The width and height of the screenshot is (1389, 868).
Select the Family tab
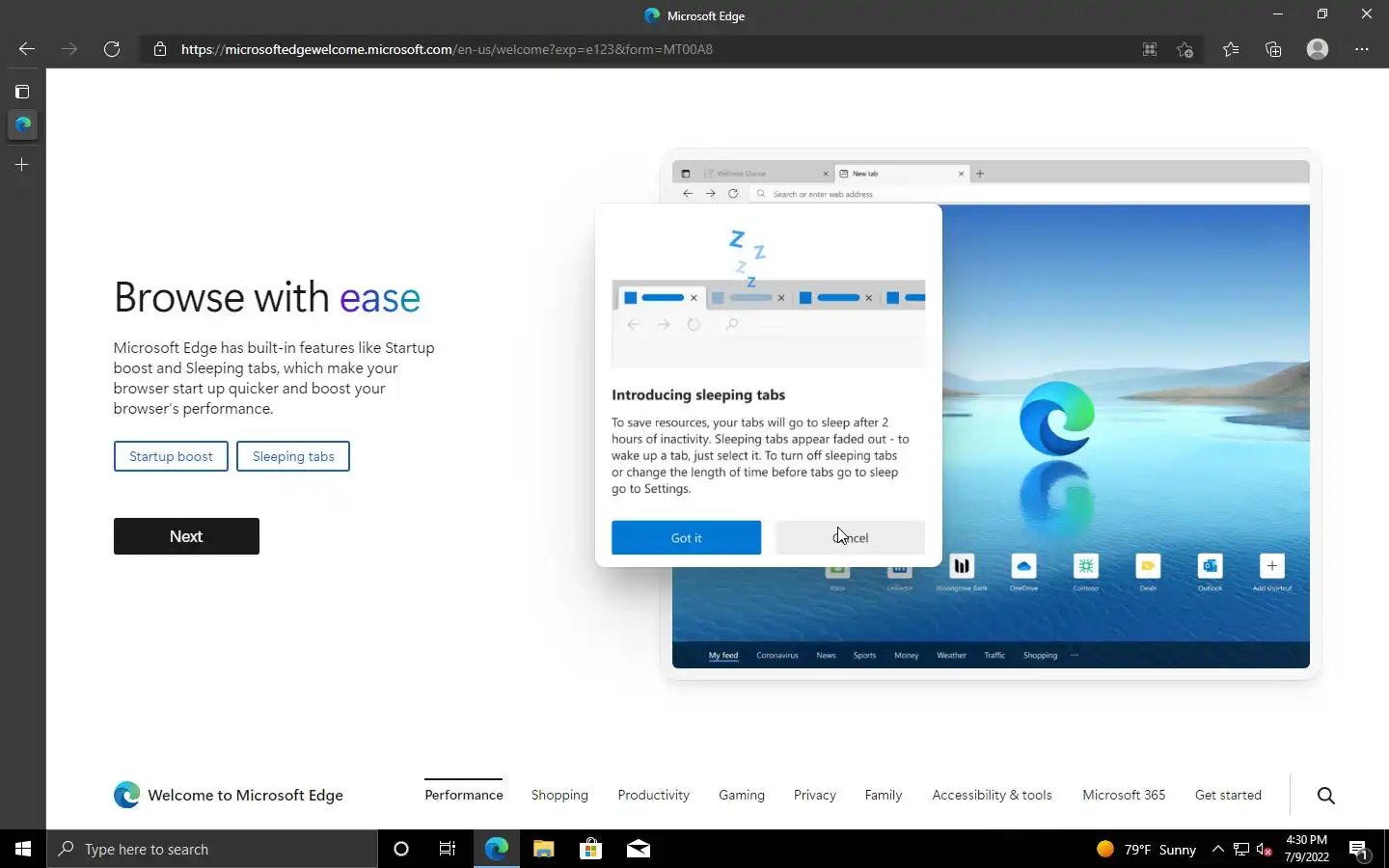click(884, 795)
